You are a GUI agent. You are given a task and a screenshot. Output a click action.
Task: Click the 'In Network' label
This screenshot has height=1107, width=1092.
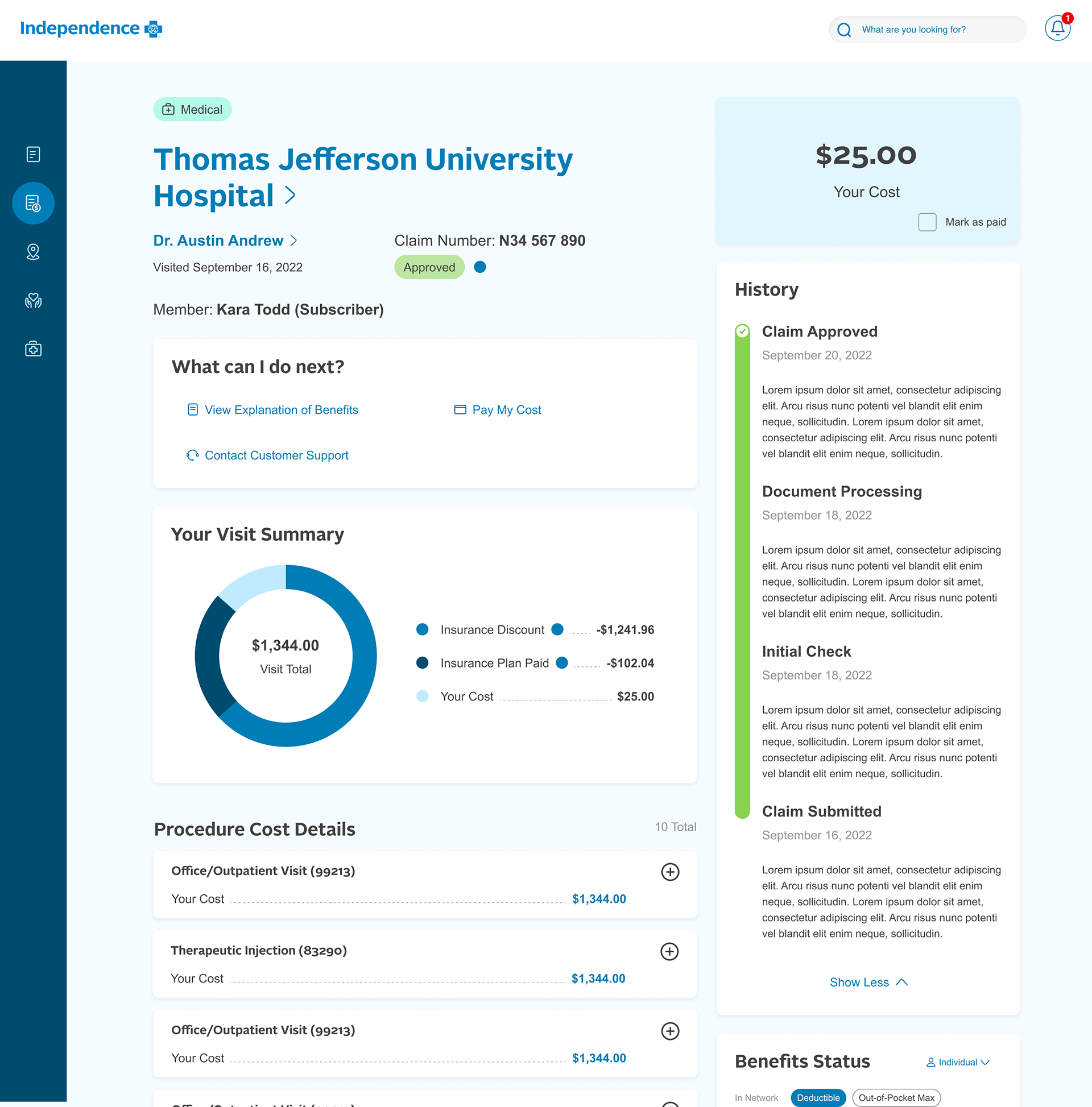tap(756, 1098)
